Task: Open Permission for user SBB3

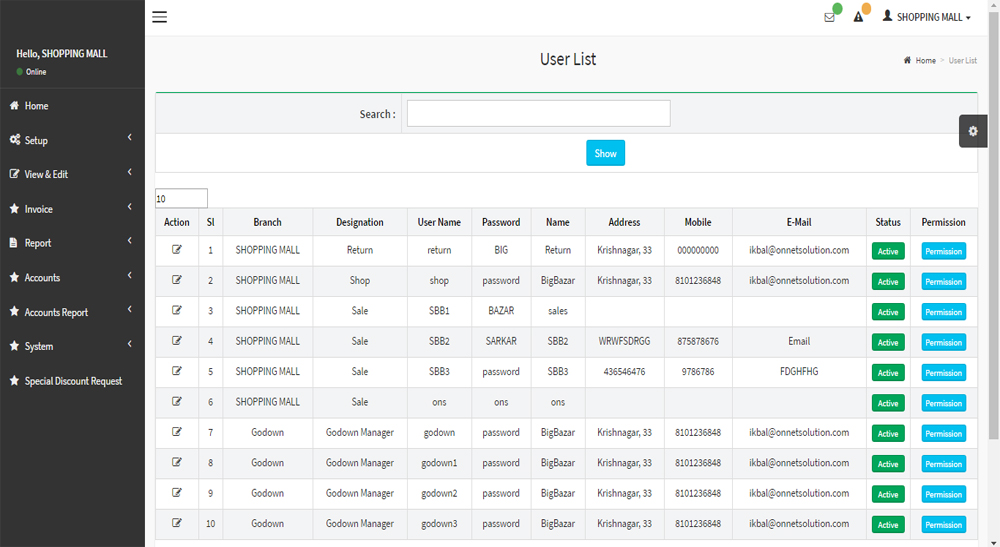Action: click(943, 373)
